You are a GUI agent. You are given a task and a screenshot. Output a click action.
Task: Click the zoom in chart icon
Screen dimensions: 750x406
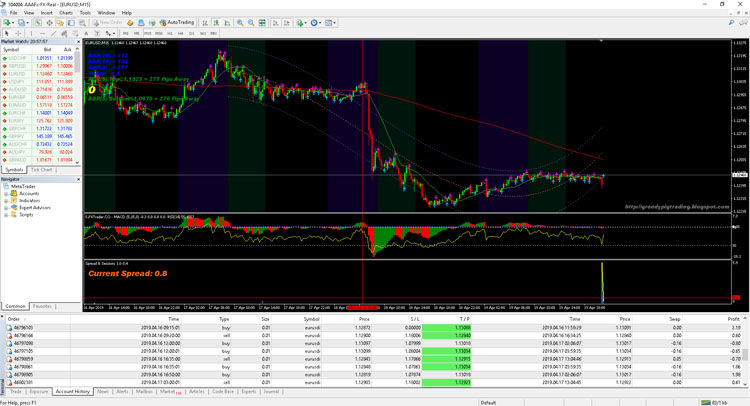click(x=240, y=21)
